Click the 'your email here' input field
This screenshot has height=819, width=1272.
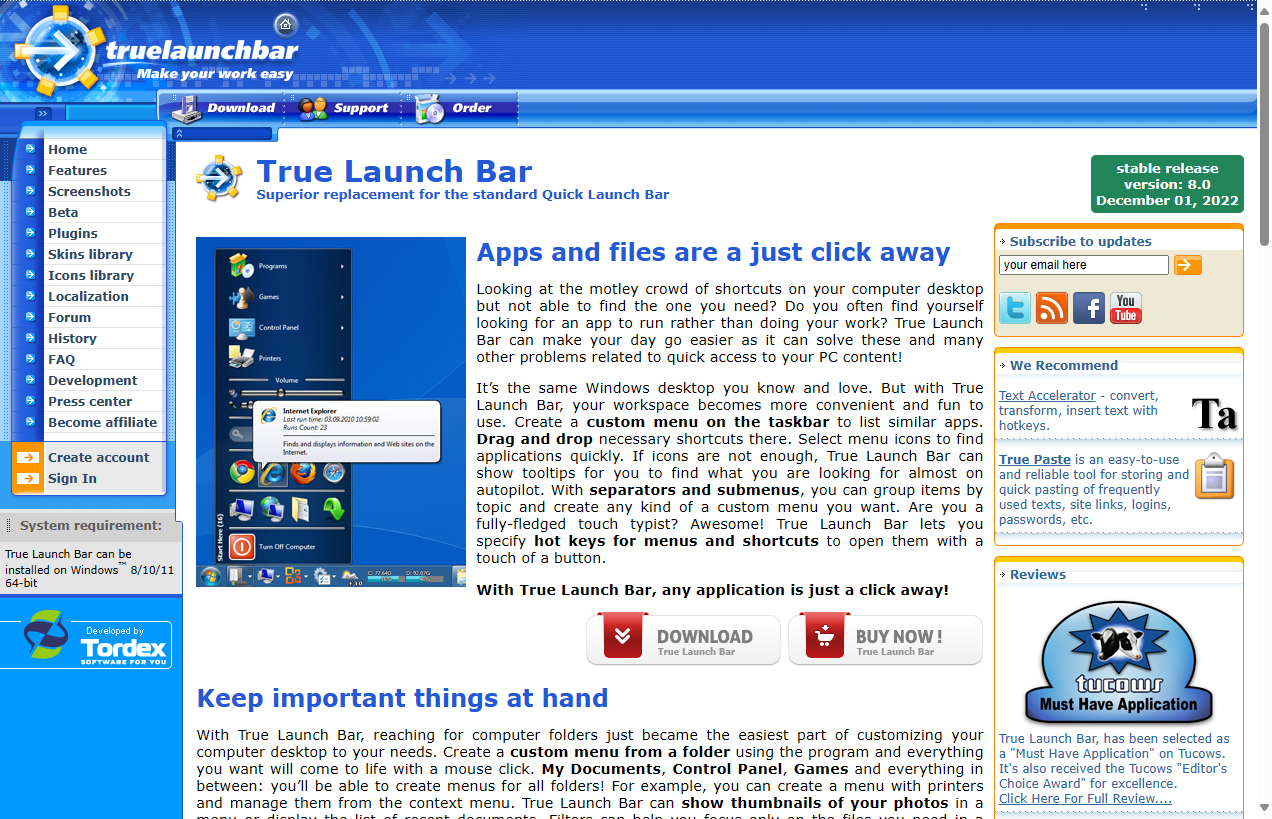[x=1083, y=264]
